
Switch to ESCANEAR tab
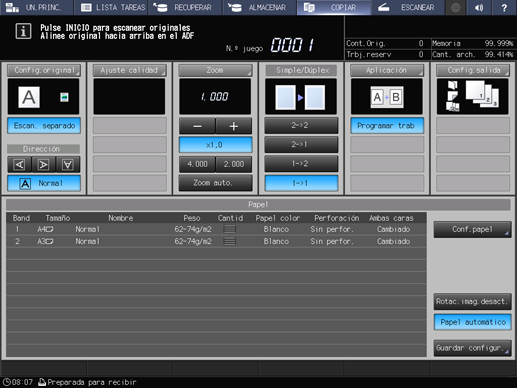point(408,7)
